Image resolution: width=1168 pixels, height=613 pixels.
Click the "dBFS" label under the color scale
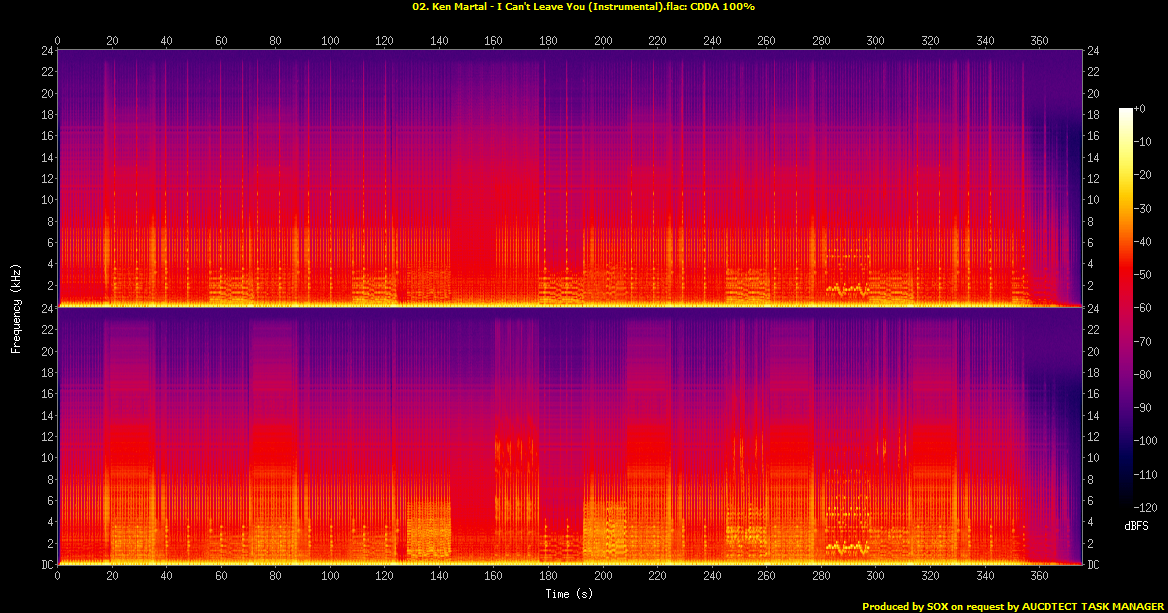tap(1137, 526)
